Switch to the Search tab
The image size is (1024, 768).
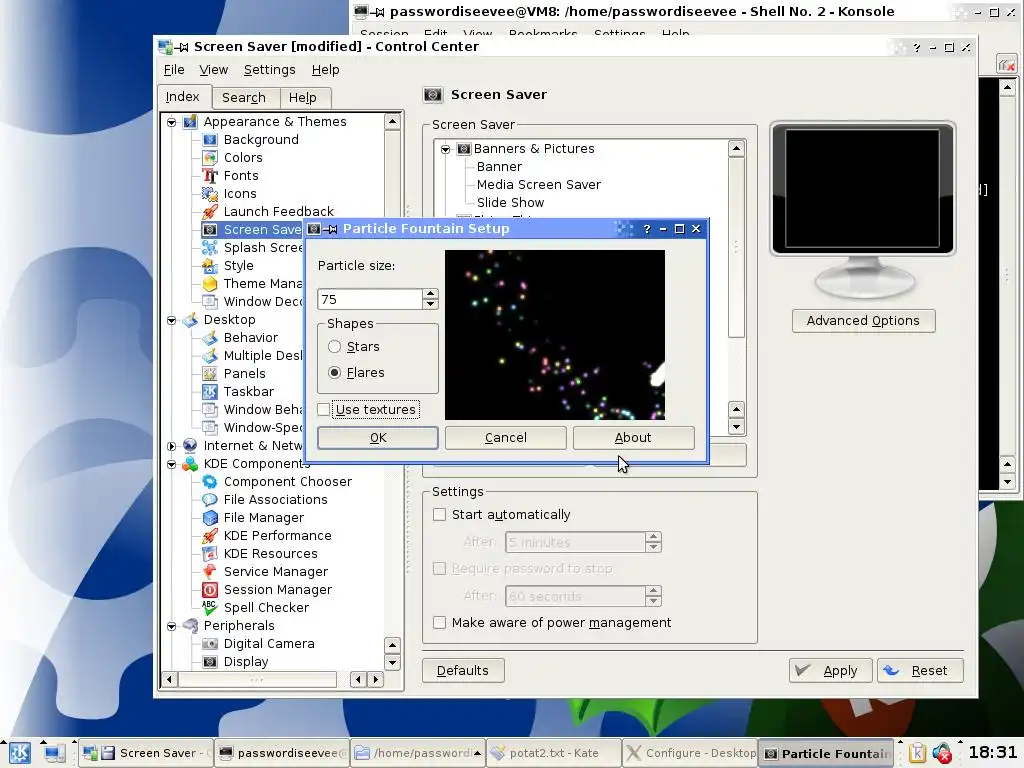(244, 98)
